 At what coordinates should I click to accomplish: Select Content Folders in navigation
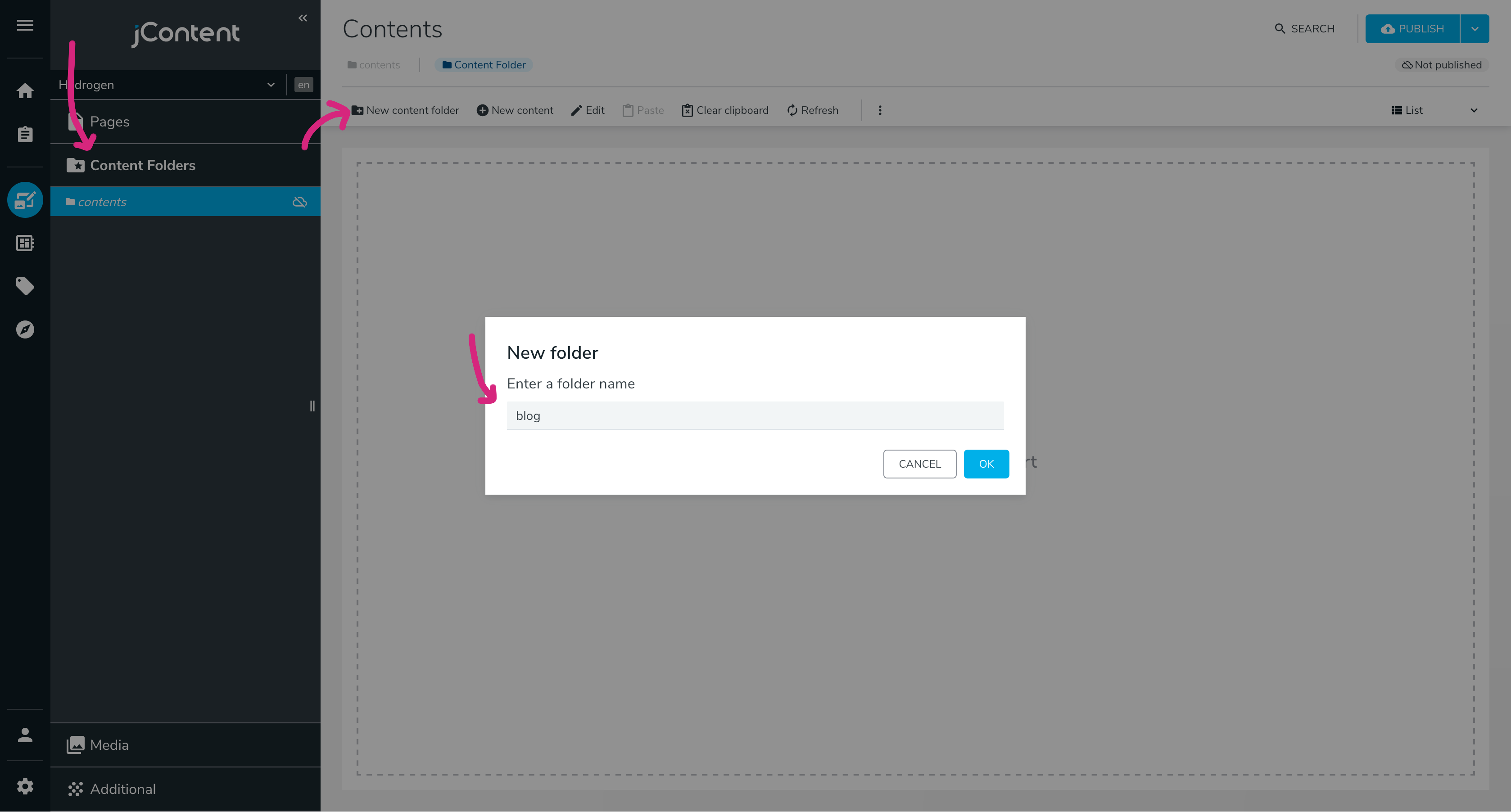point(142,165)
